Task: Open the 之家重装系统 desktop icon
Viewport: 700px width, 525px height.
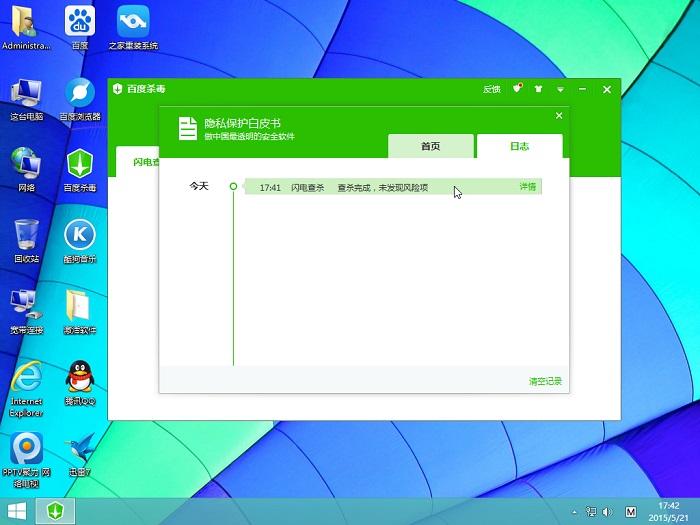Action: (x=133, y=28)
